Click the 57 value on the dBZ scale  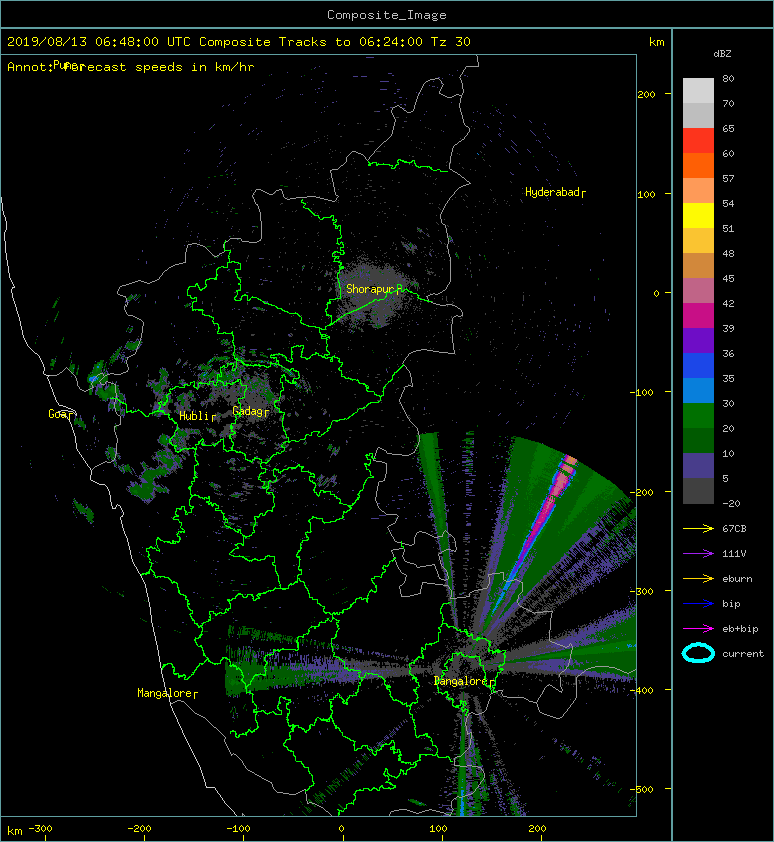click(x=728, y=178)
